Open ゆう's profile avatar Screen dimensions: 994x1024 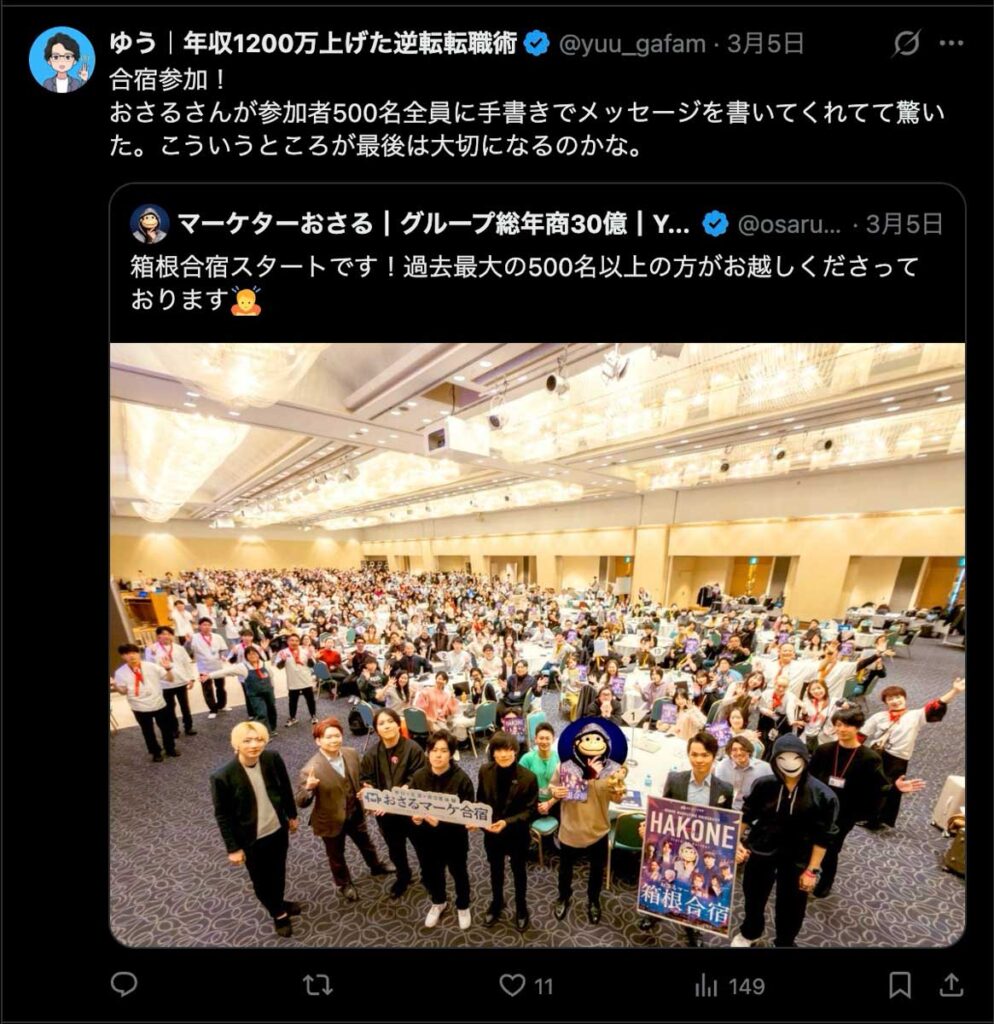62,59
